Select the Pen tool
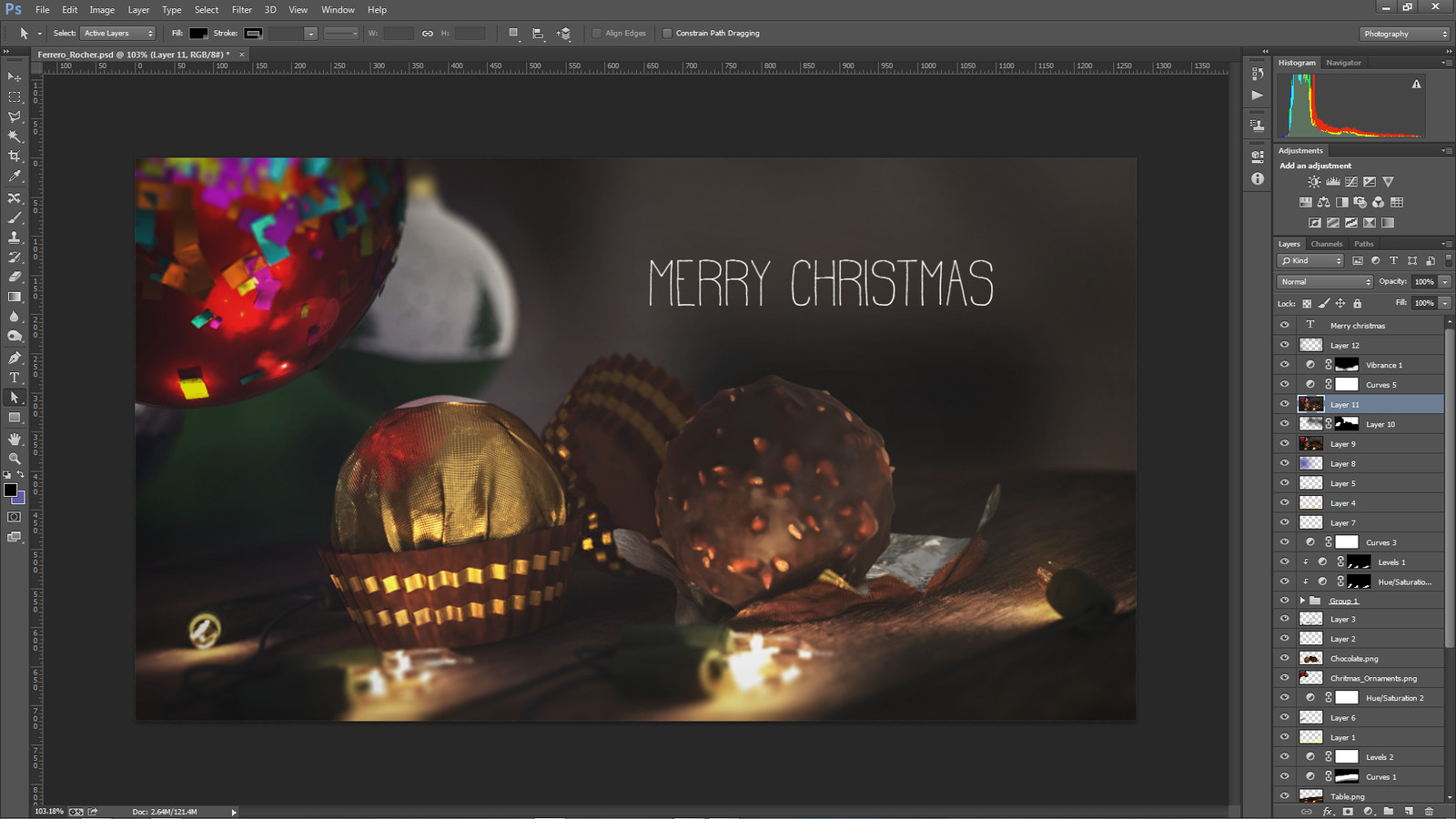Screen dimensions: 1456x819 (x=15, y=358)
